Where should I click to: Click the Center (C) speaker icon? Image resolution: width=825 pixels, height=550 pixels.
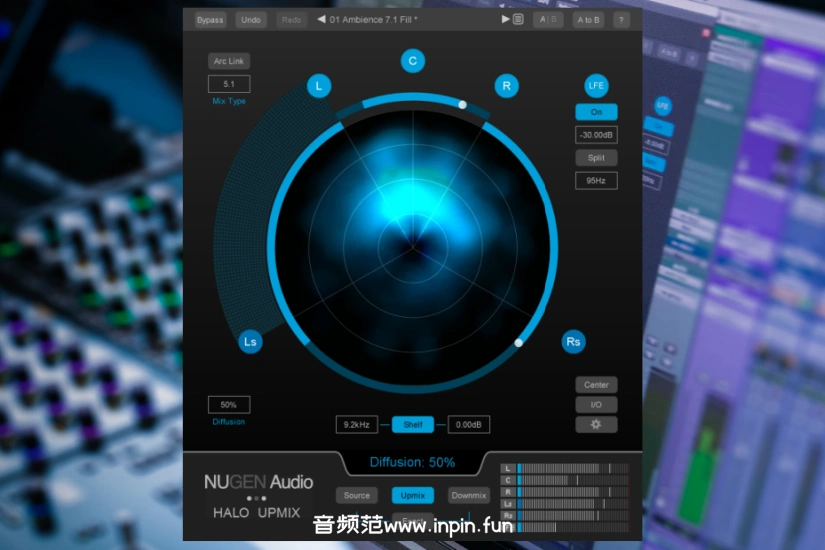[x=412, y=61]
